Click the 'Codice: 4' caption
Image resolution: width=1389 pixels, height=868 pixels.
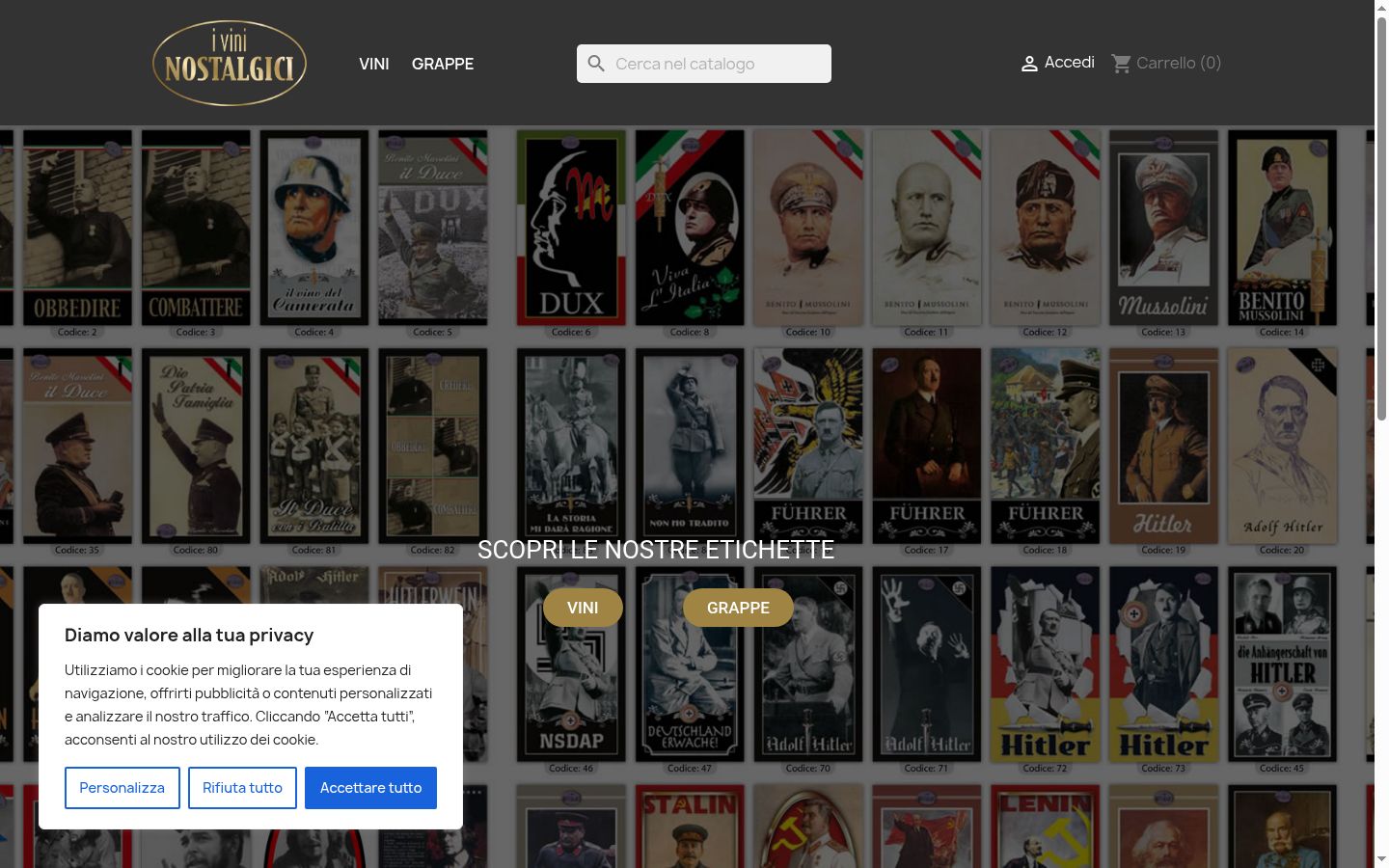pos(314,332)
